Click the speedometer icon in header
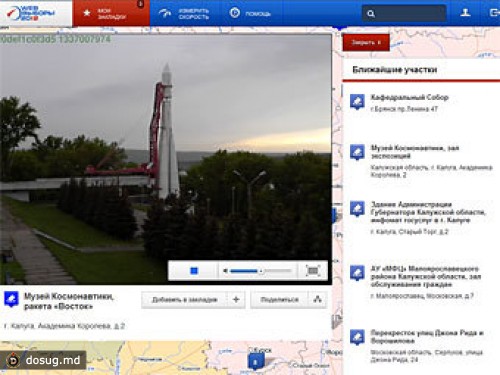500x375 pixels. (x=165, y=13)
